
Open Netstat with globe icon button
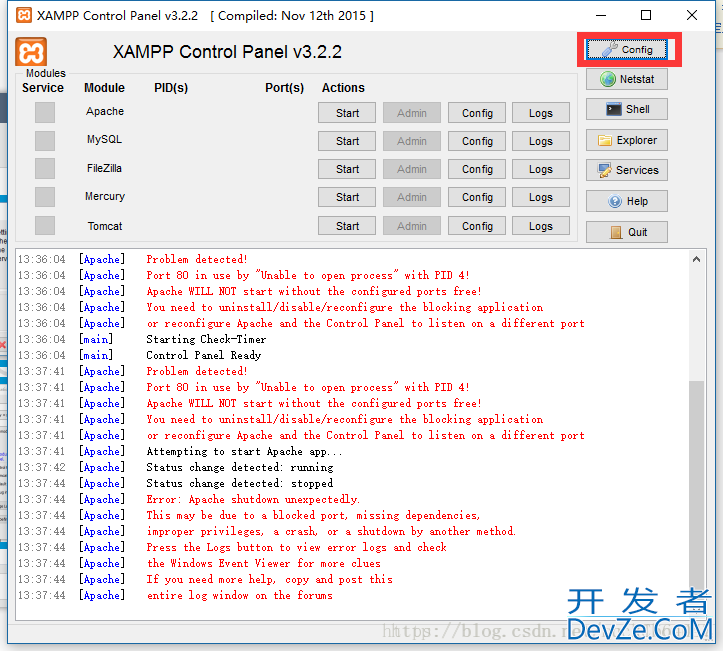[x=626, y=79]
